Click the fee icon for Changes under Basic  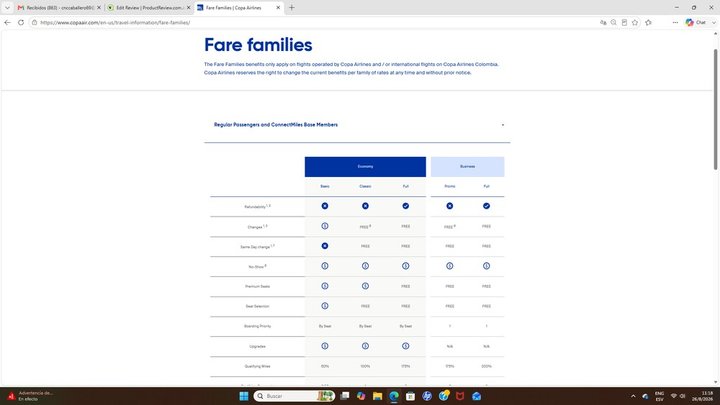tap(325, 226)
